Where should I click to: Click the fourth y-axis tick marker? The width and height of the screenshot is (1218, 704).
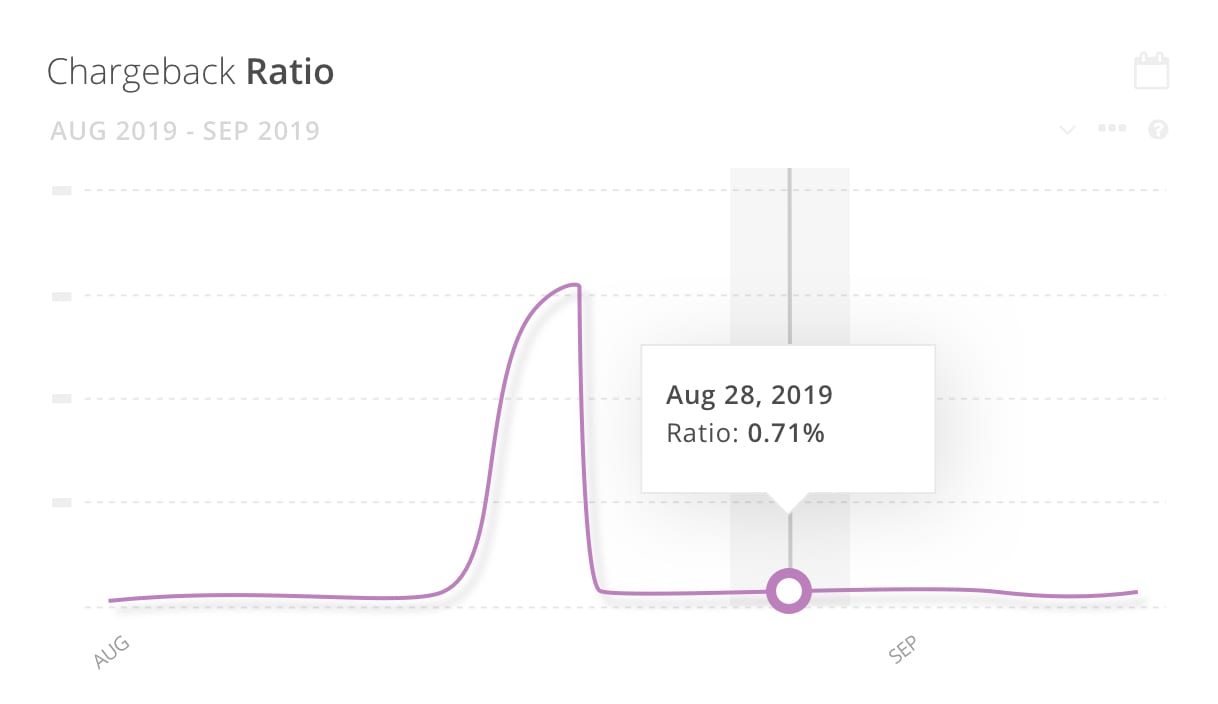[x=61, y=502]
